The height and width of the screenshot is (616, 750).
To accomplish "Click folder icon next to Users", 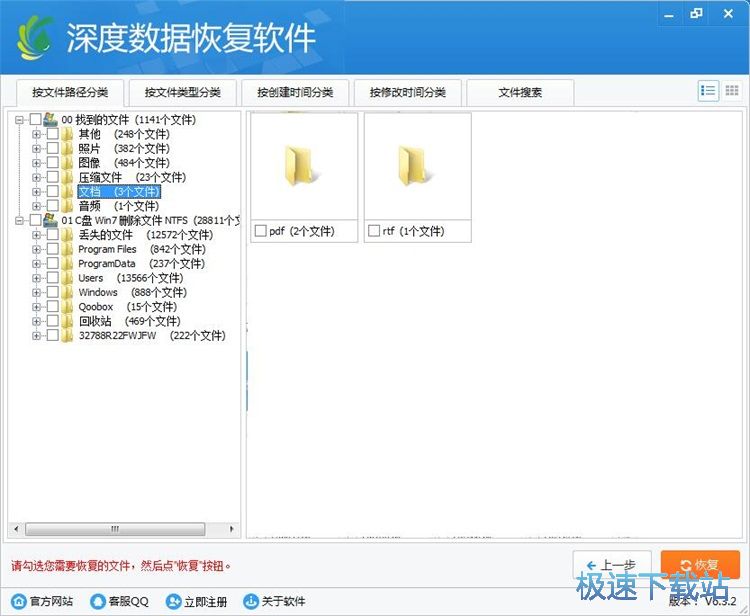I will [67, 277].
